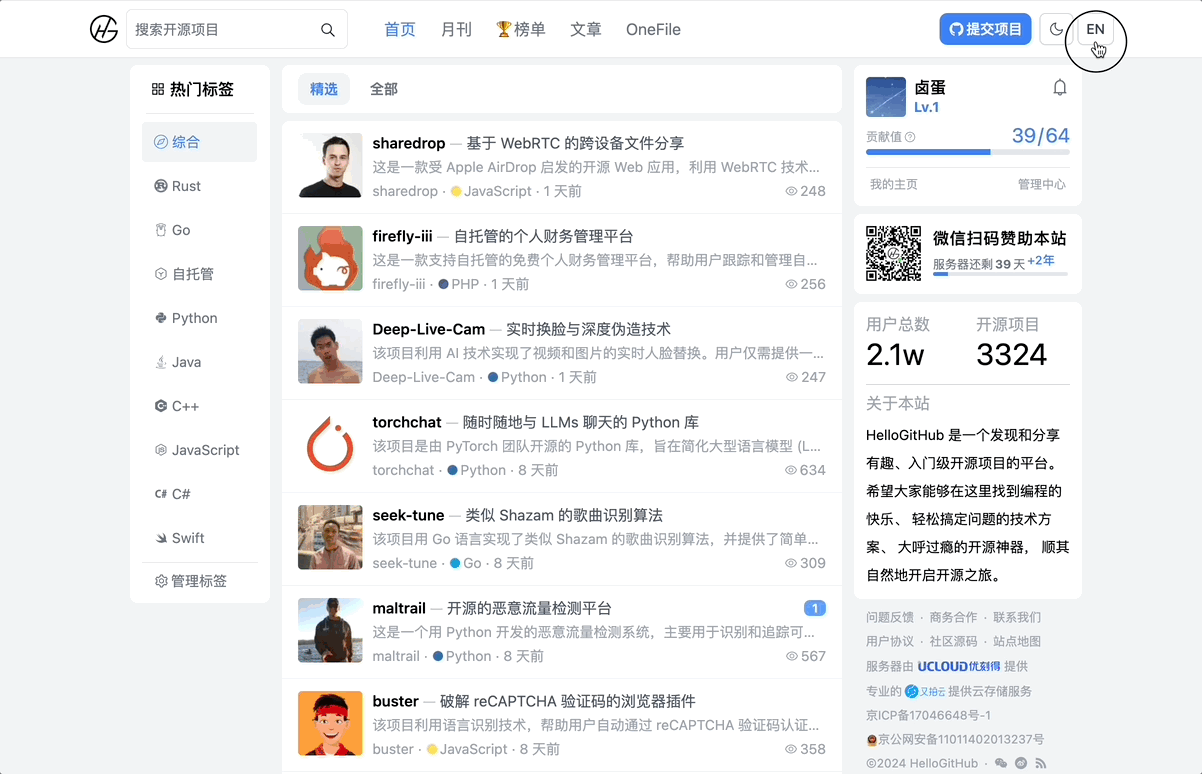Click the seek-tune project thumbnail
Viewport: 1202px width, 774px height.
pyautogui.click(x=330, y=537)
